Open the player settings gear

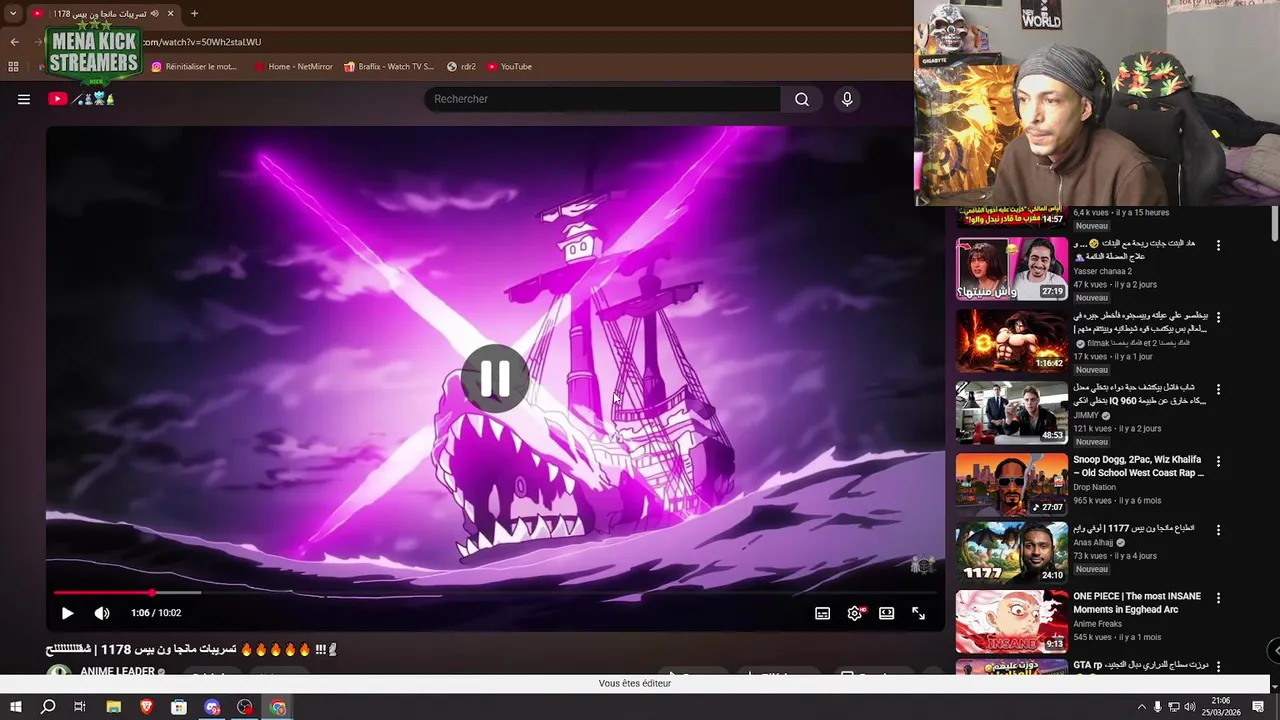855,613
